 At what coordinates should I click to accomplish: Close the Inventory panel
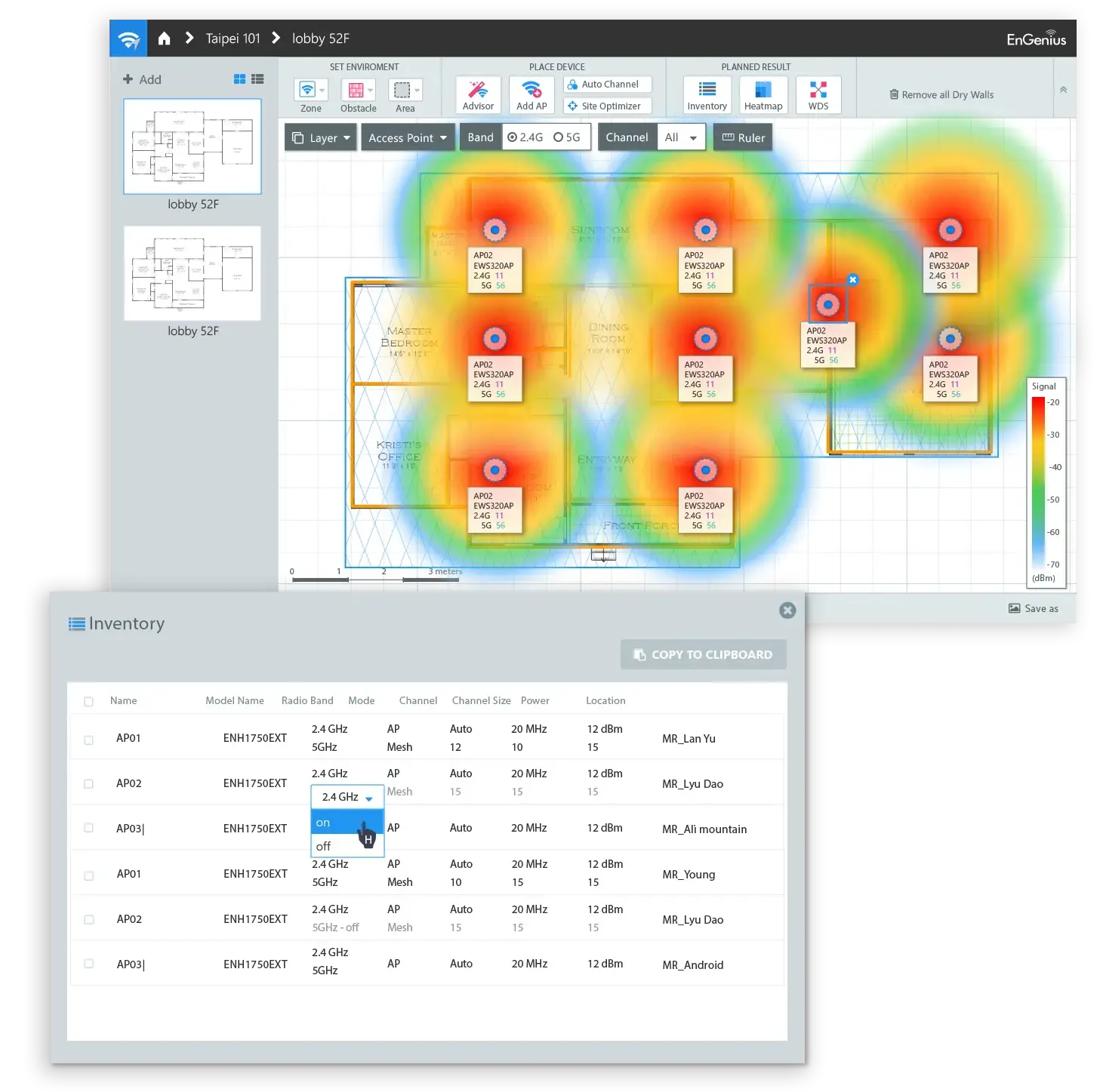pyautogui.click(x=787, y=611)
